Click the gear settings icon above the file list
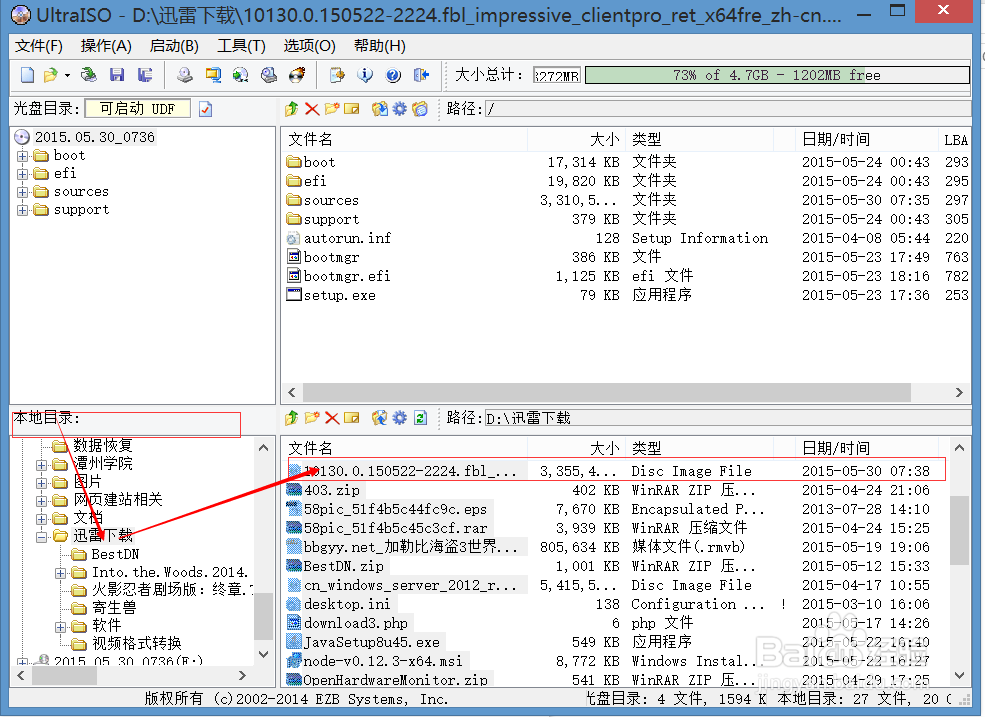 coord(399,109)
